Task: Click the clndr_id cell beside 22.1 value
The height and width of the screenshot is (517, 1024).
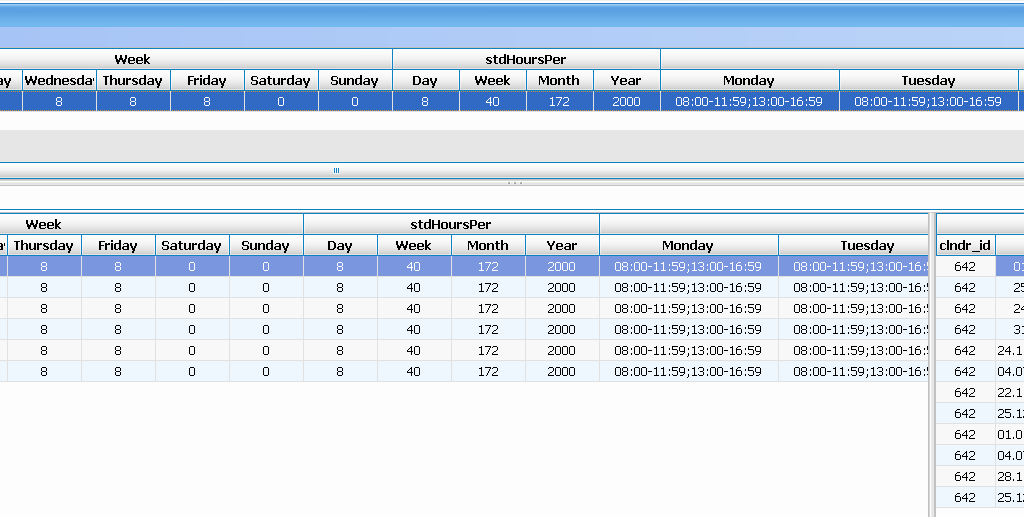Action: point(965,392)
